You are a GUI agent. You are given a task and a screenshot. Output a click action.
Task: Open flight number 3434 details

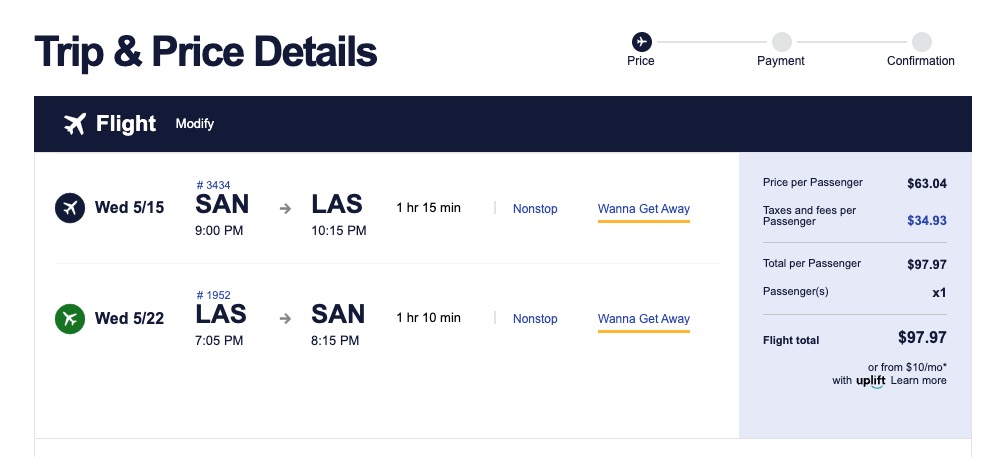tap(213, 185)
